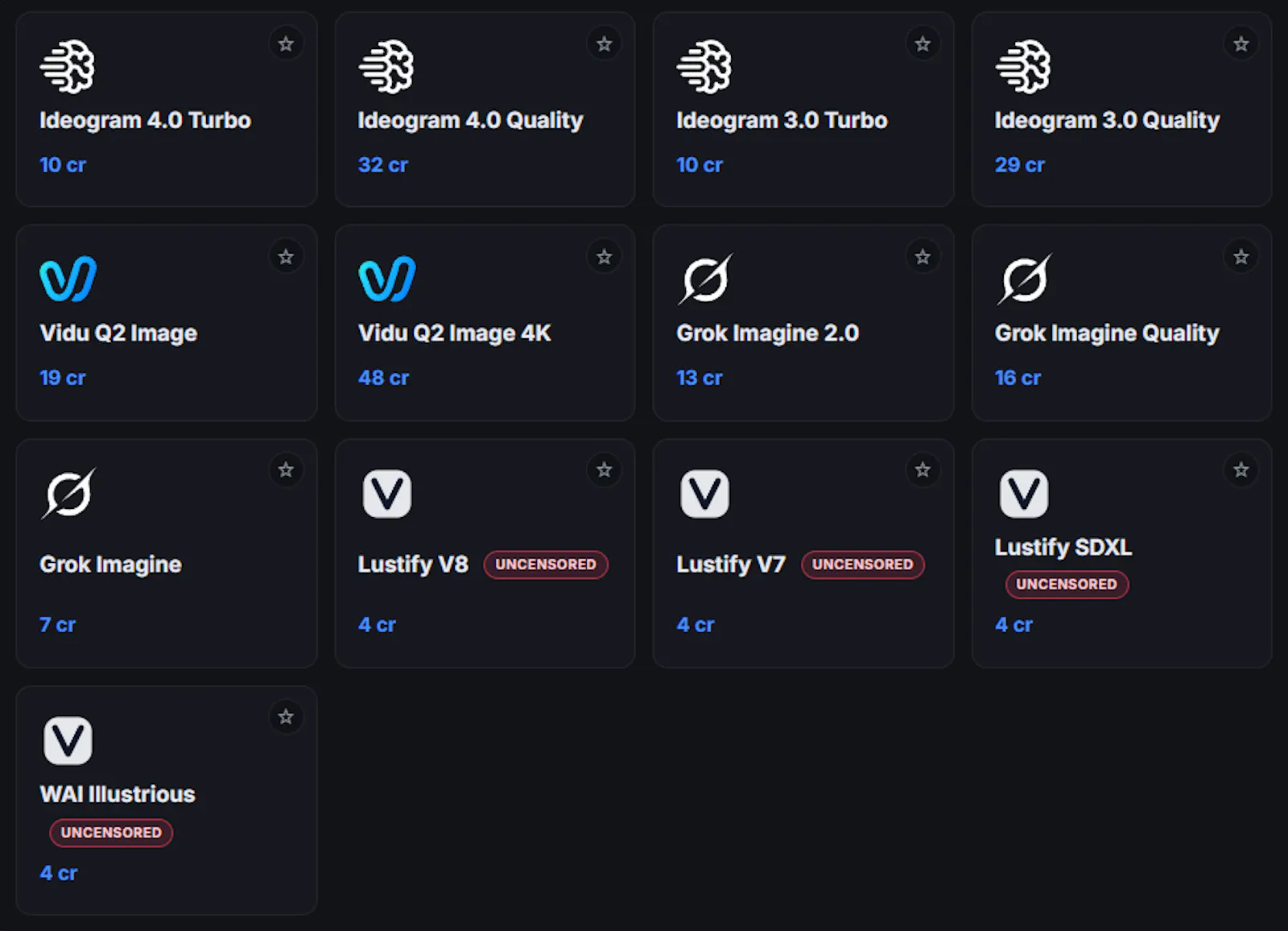Image resolution: width=1288 pixels, height=931 pixels.
Task: Click the Grok Imagine Quality title
Action: [x=1107, y=333]
